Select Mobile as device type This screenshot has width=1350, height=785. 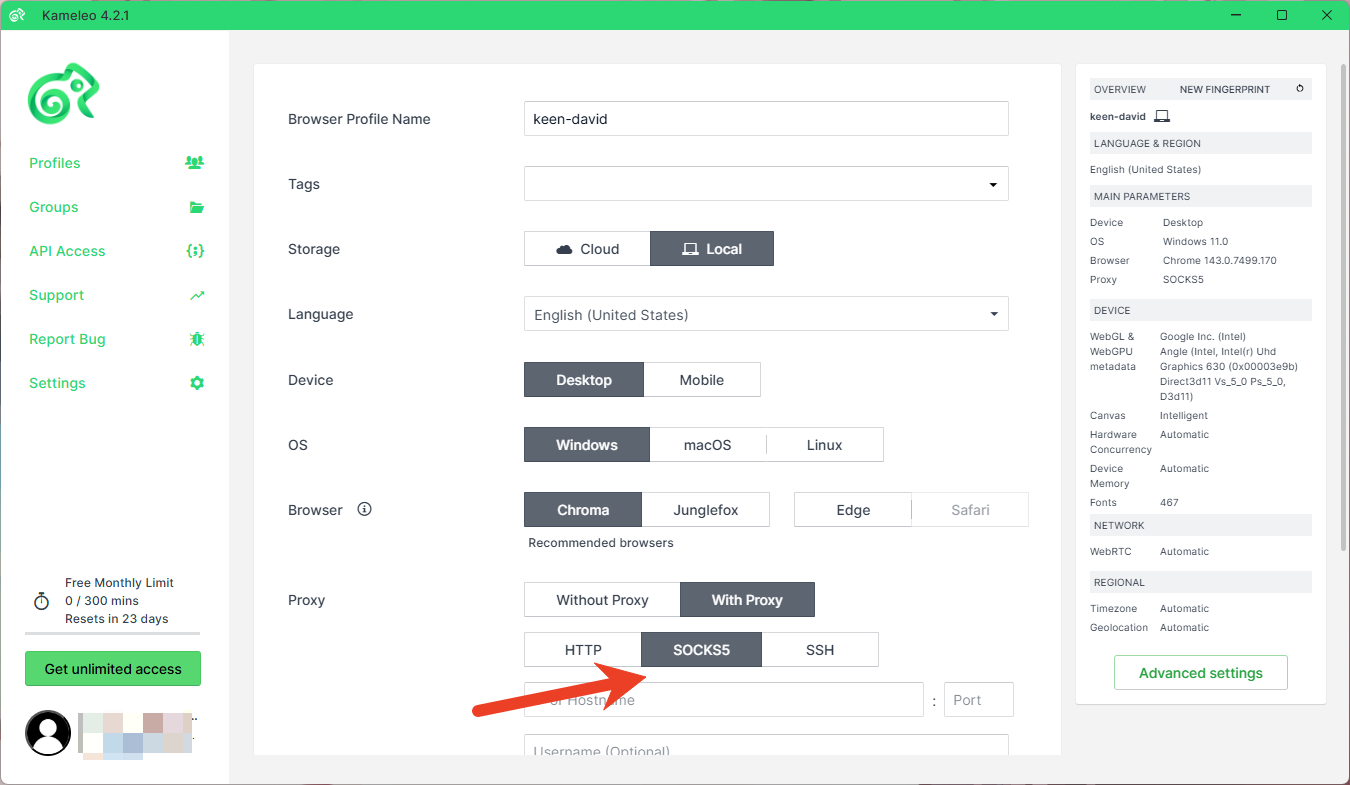(x=701, y=380)
